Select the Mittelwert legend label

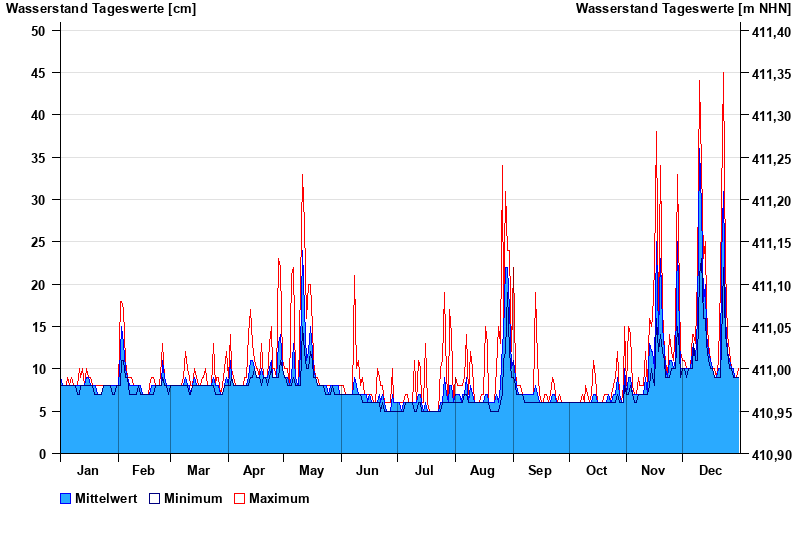106,498
